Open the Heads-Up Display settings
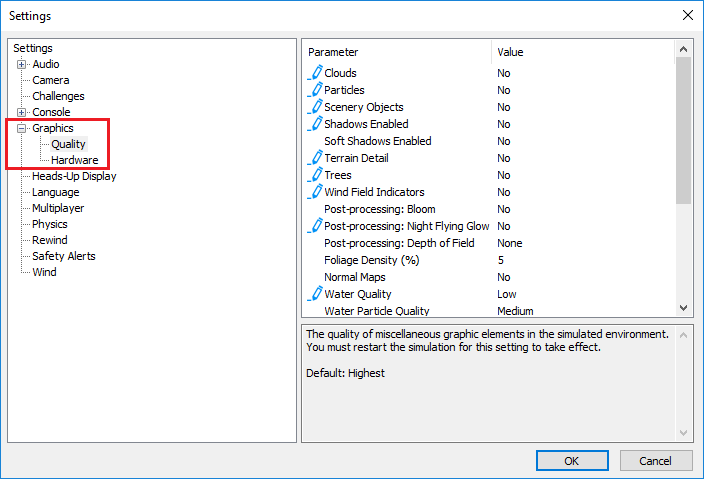The width and height of the screenshot is (704, 479). pos(73,176)
